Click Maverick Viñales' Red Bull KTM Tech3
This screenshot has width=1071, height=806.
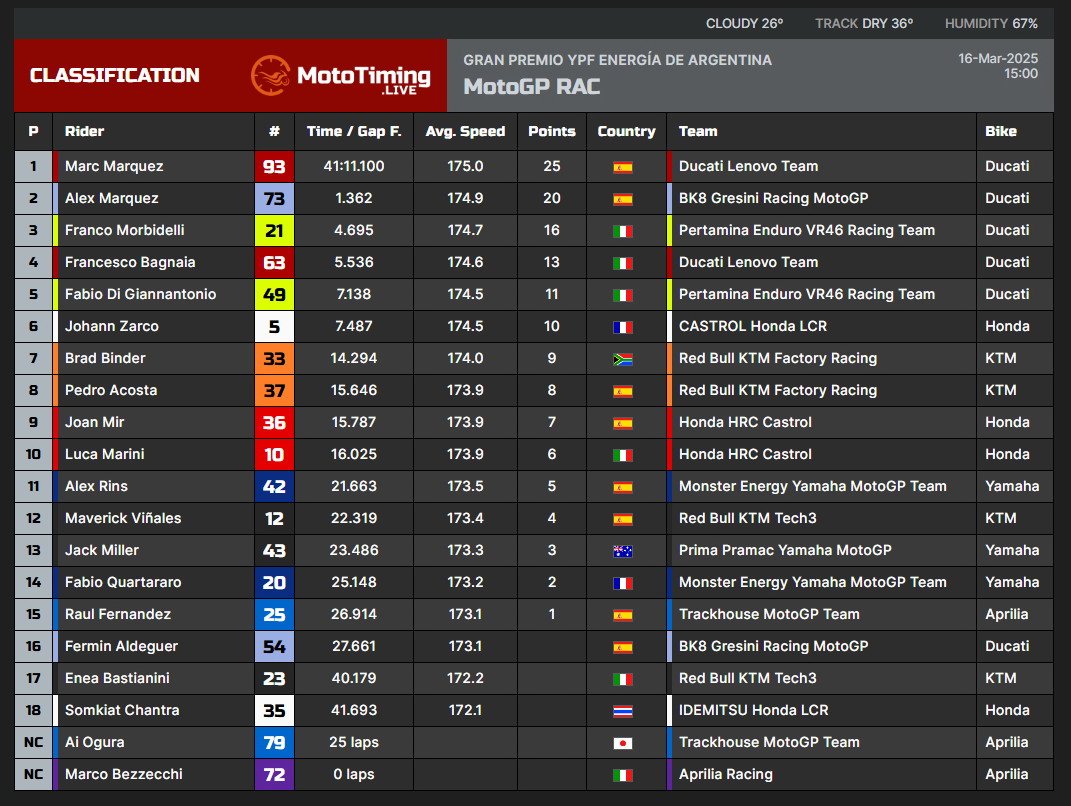747,518
